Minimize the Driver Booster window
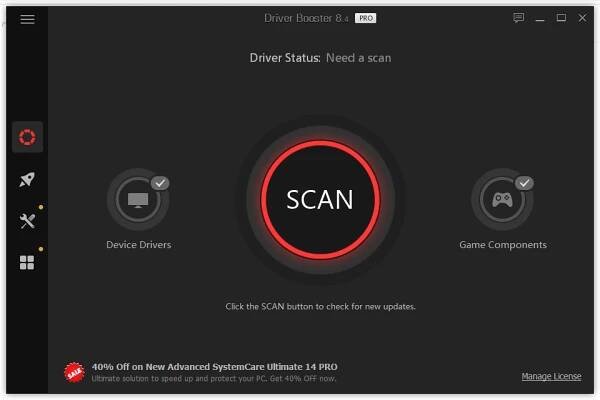The image size is (600, 400). pyautogui.click(x=540, y=18)
